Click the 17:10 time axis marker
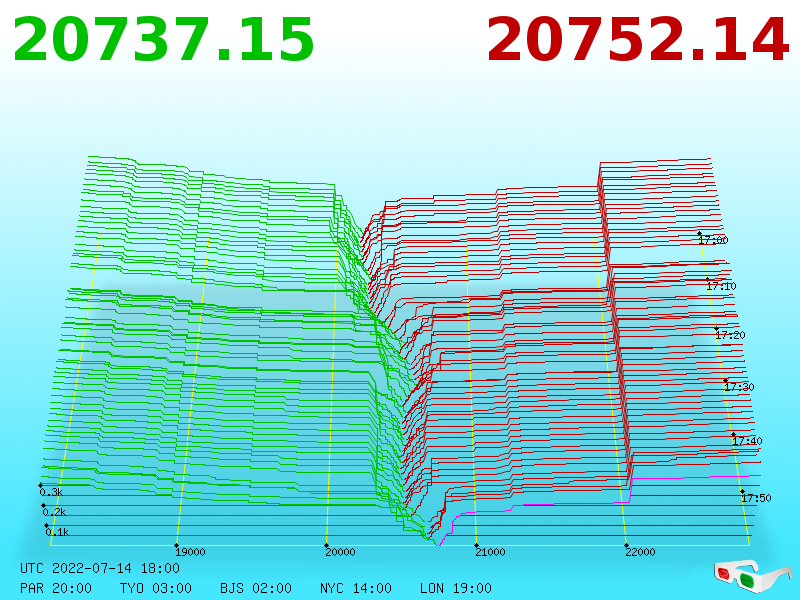The image size is (800, 600). coord(721,286)
